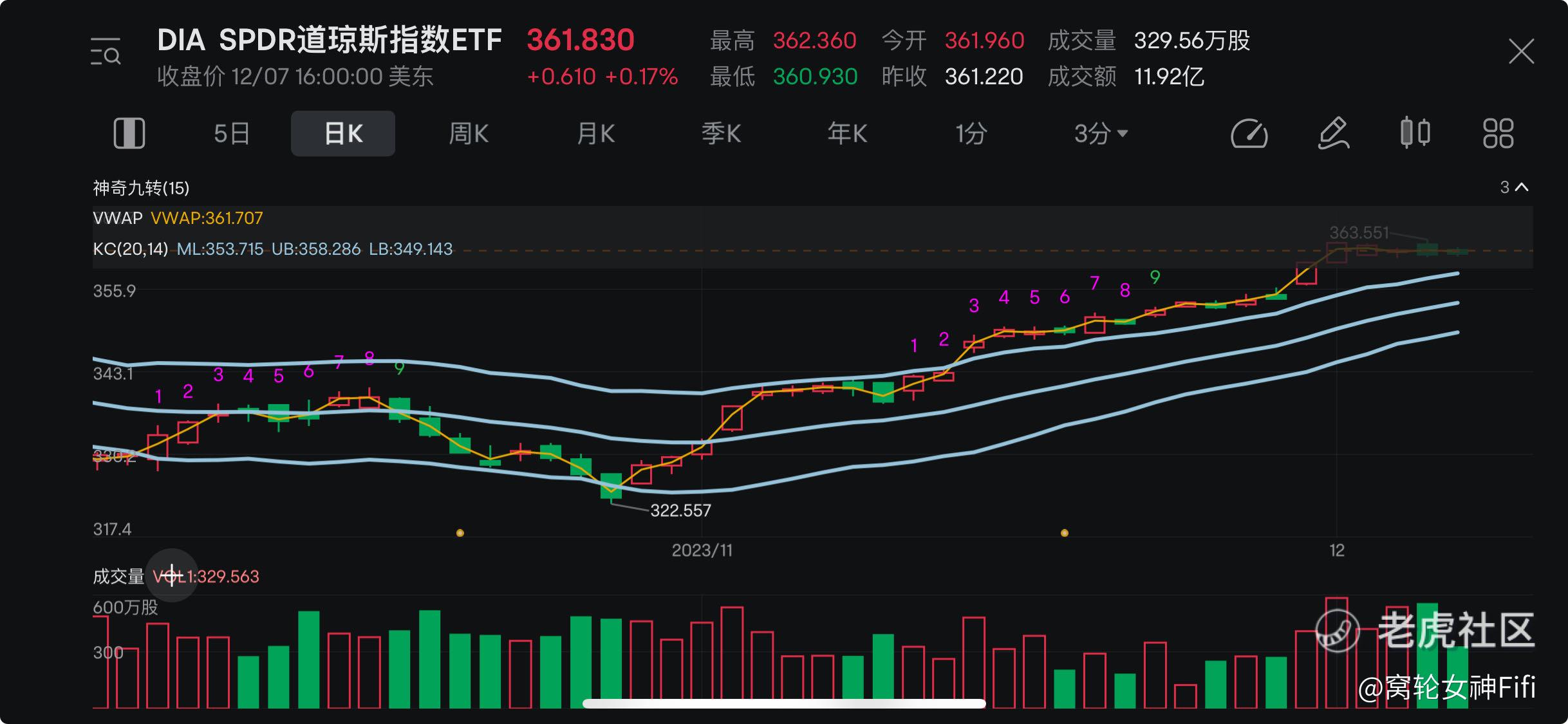The image size is (1568, 724).
Task: Tap the orange event dot left of 12 axis label
Action: coord(1064,533)
